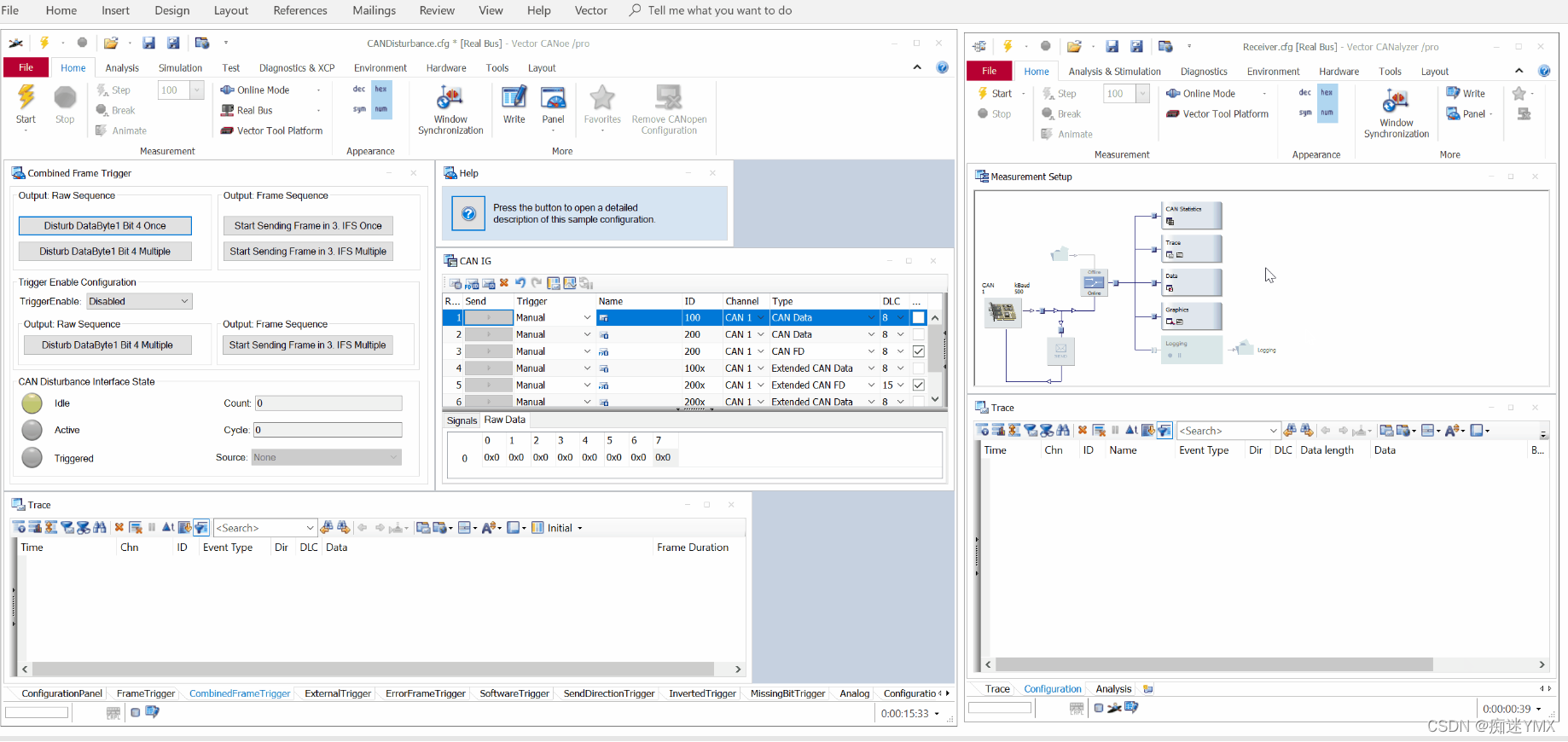Screen dimensions: 1568x742
Task: Click the Graphics block in Measurement Setup
Action: [x=1193, y=316]
